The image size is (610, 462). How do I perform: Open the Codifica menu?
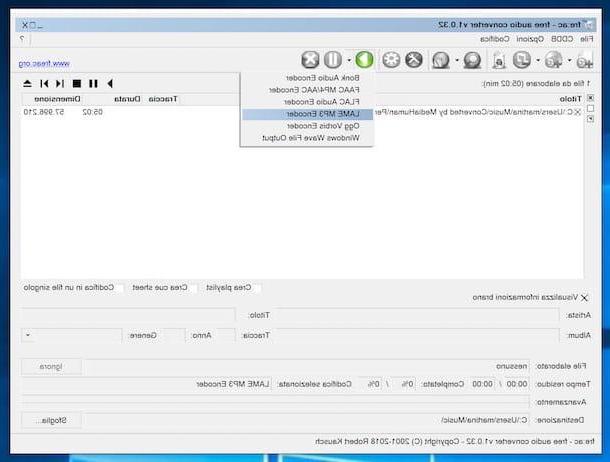point(494,39)
